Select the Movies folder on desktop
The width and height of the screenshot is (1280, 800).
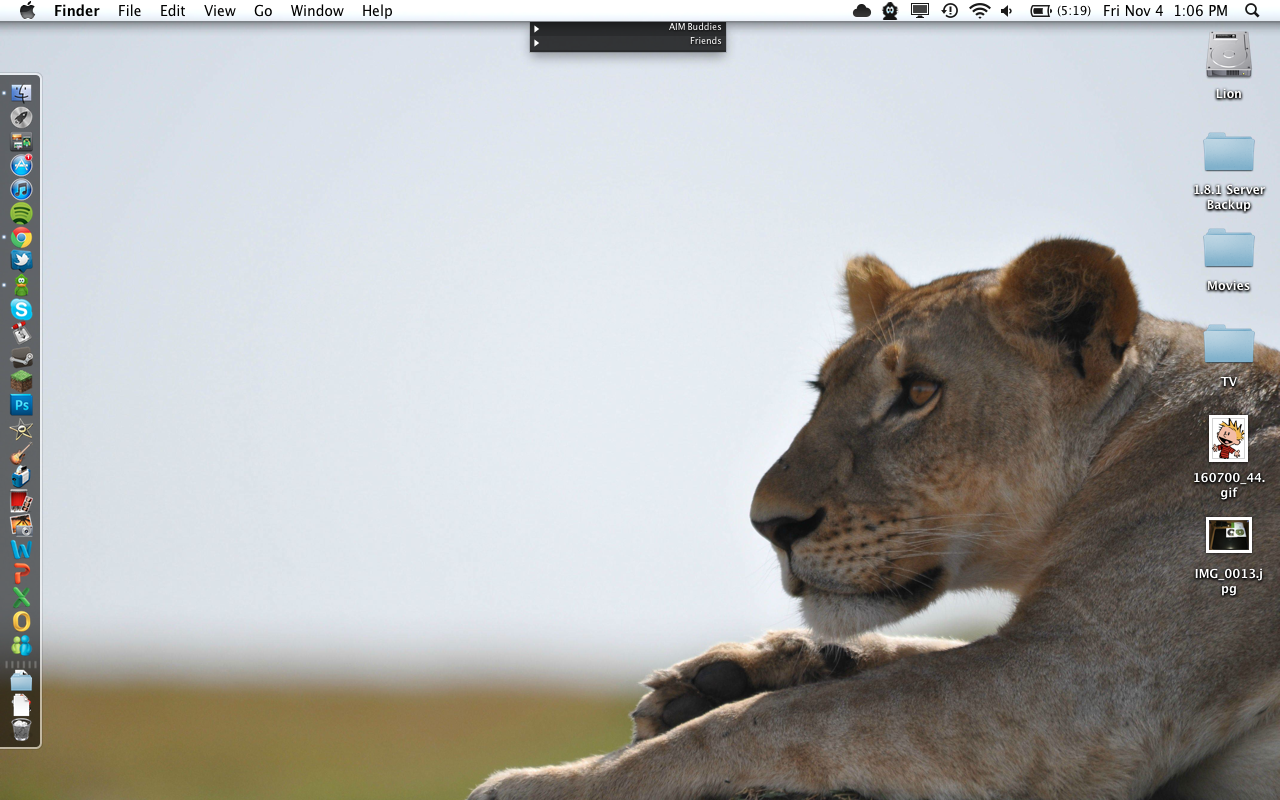coord(1228,249)
